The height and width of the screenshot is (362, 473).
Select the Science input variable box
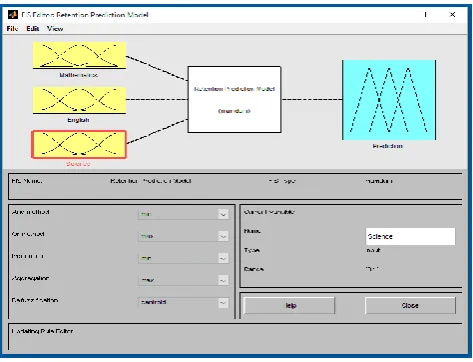click(79, 144)
